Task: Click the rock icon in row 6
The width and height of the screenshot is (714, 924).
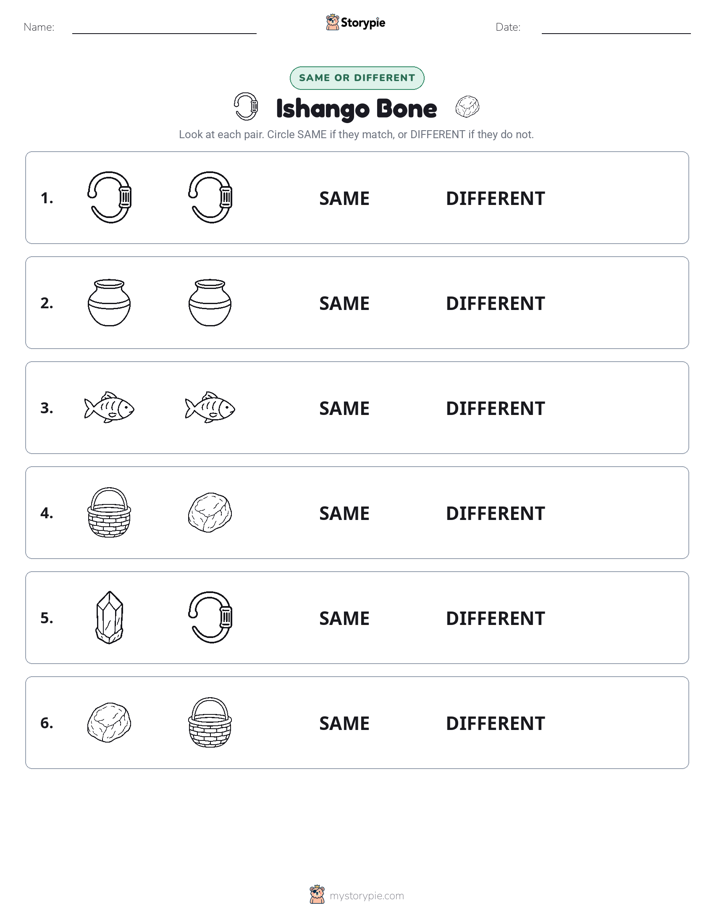Action: tap(109, 722)
